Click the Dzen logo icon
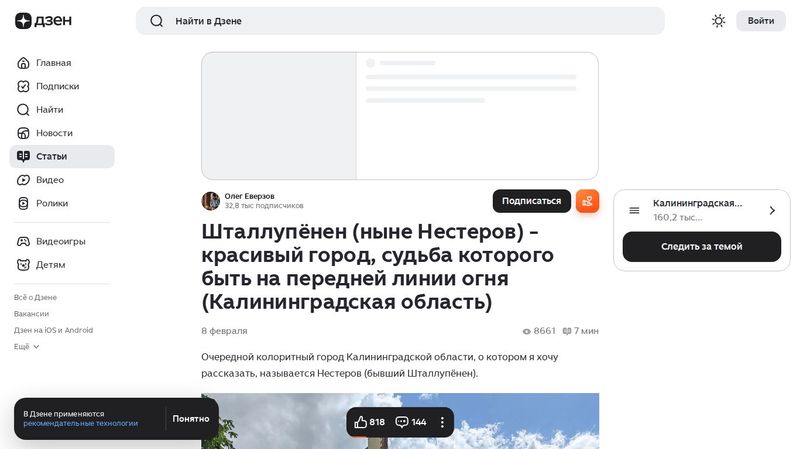Screen dimensions: 800x449 (x=23, y=21)
